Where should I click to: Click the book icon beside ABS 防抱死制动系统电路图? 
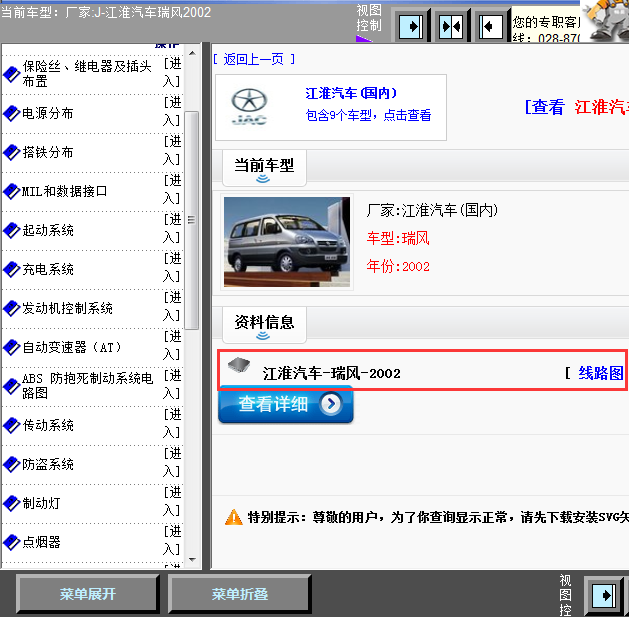(x=11, y=386)
